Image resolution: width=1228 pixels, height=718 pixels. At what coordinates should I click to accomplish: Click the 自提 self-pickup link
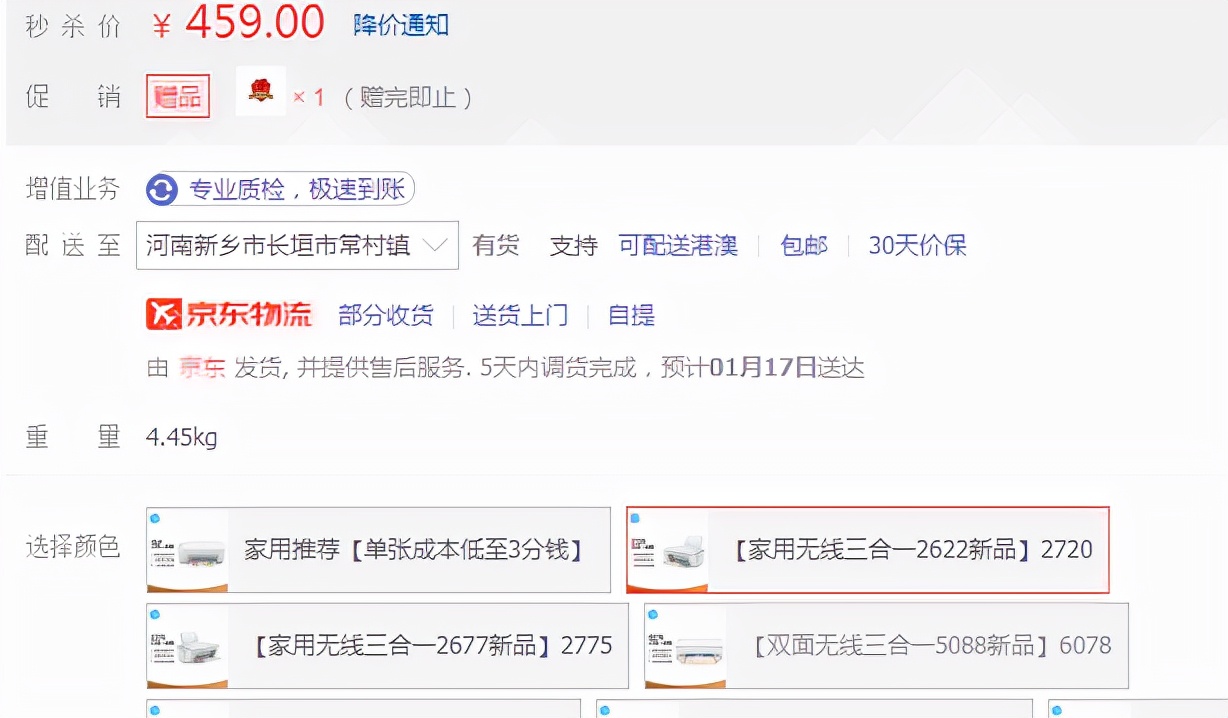(630, 314)
